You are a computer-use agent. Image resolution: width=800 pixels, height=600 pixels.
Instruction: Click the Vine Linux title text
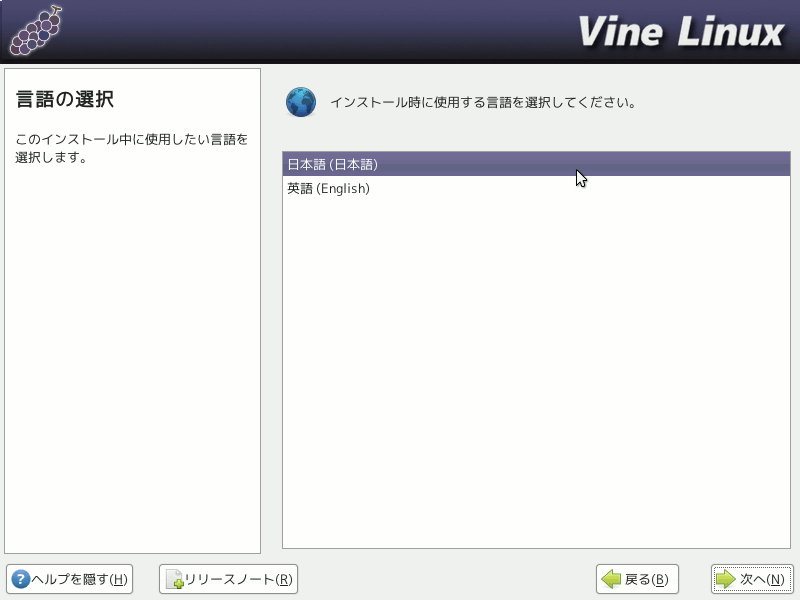coord(681,32)
